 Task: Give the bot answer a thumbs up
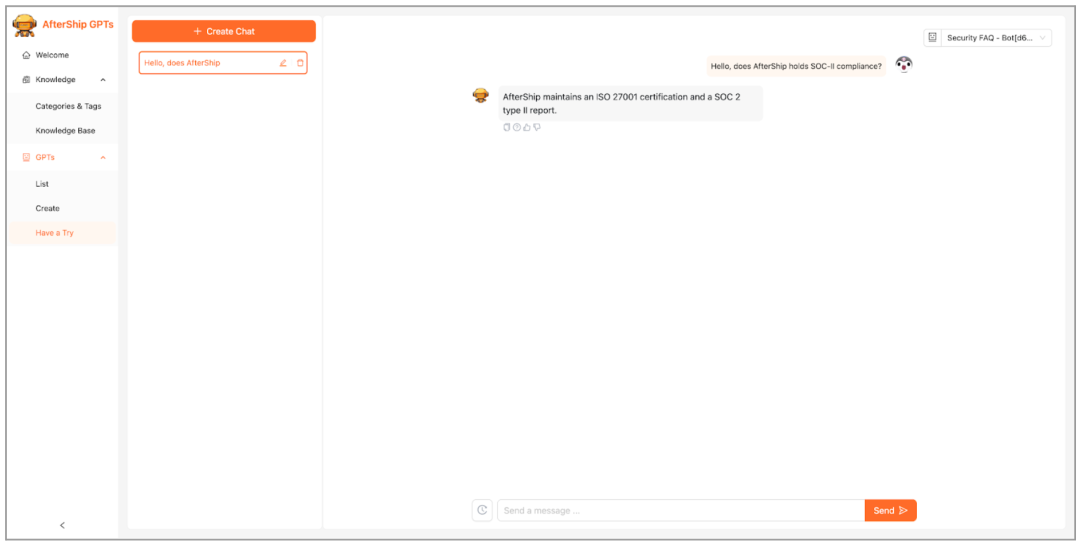tap(527, 127)
